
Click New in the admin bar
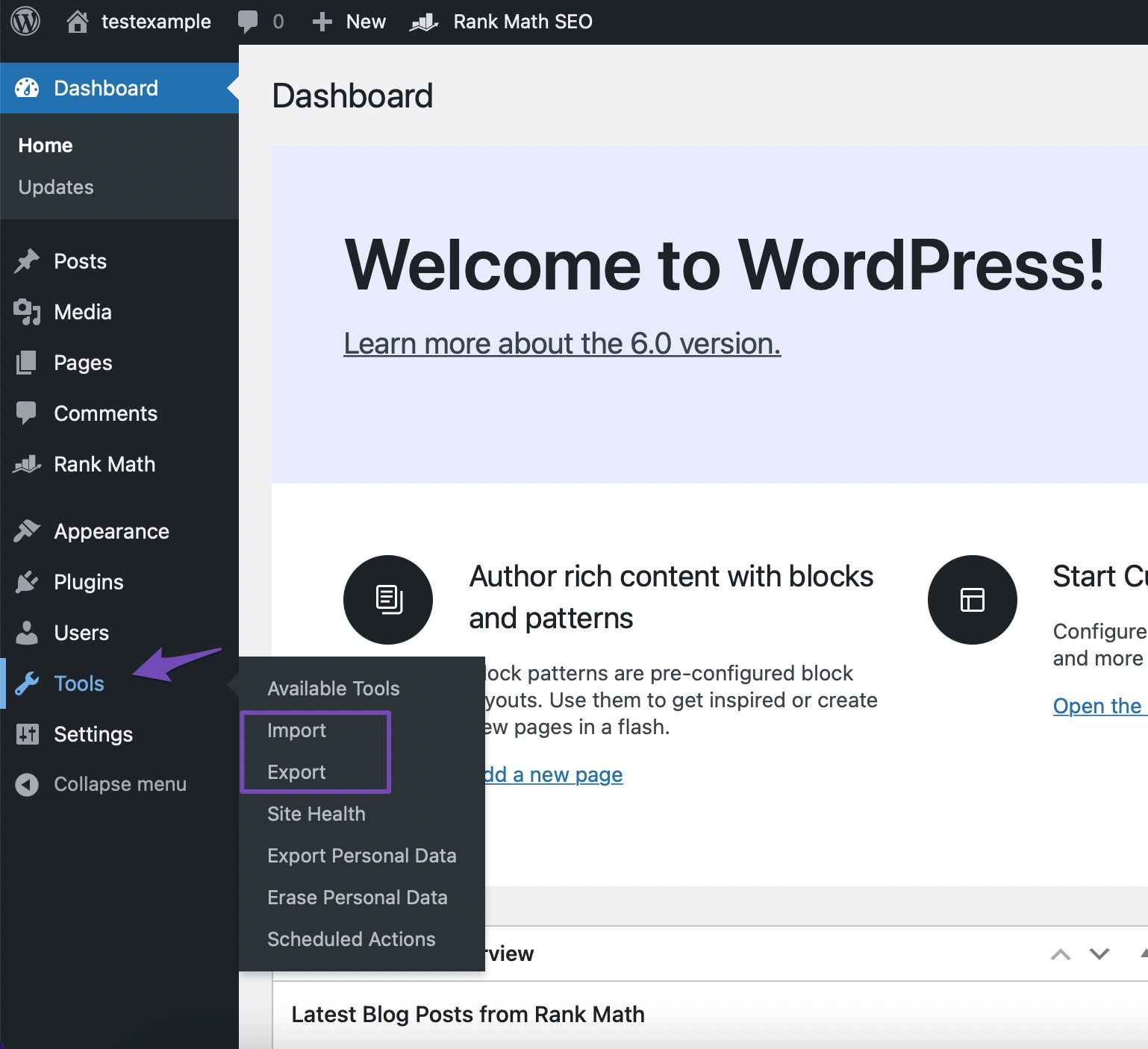click(x=366, y=22)
